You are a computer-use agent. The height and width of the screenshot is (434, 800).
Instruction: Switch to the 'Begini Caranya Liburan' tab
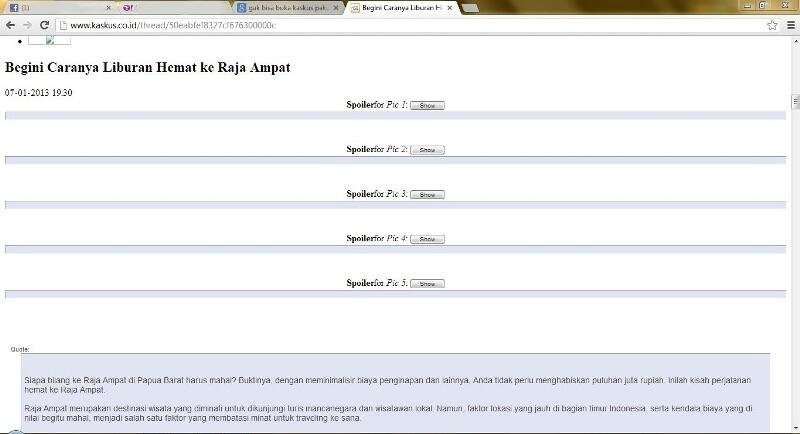click(x=402, y=8)
